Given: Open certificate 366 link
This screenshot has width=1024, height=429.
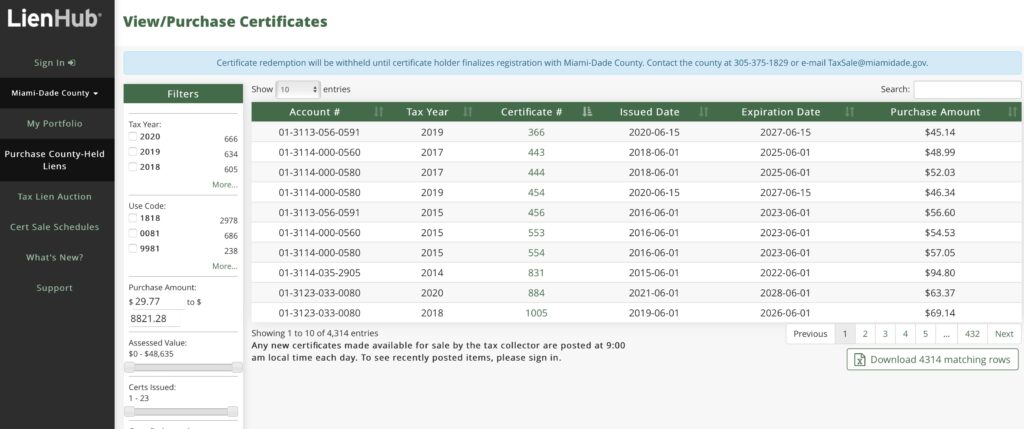Looking at the screenshot, I should pos(536,132).
